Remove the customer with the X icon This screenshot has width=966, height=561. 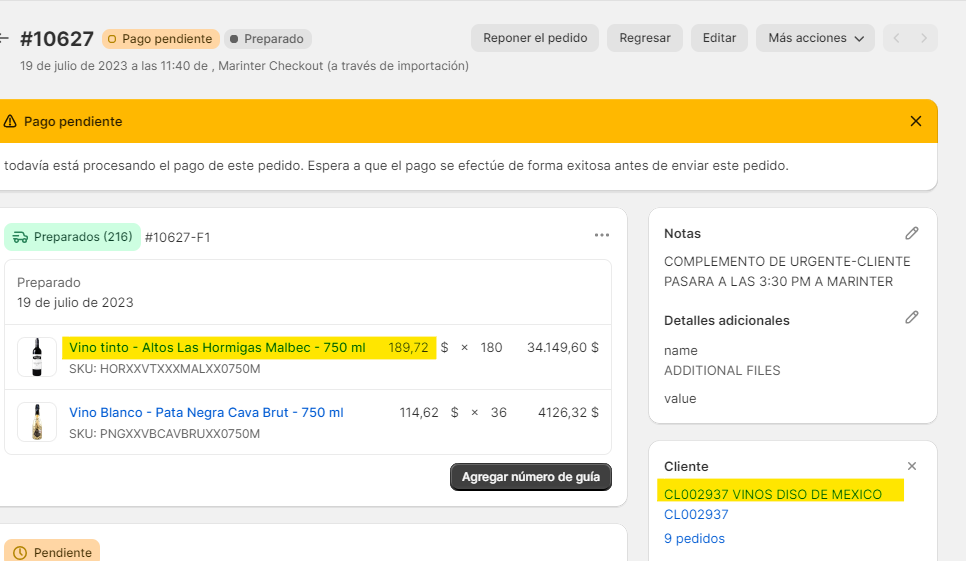(911, 466)
